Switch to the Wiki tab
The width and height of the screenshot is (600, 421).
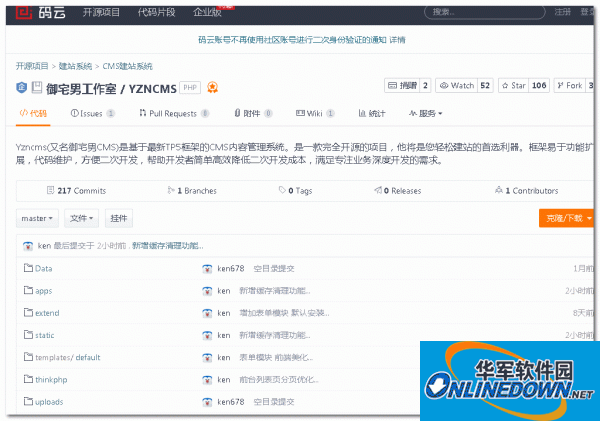pyautogui.click(x=315, y=113)
